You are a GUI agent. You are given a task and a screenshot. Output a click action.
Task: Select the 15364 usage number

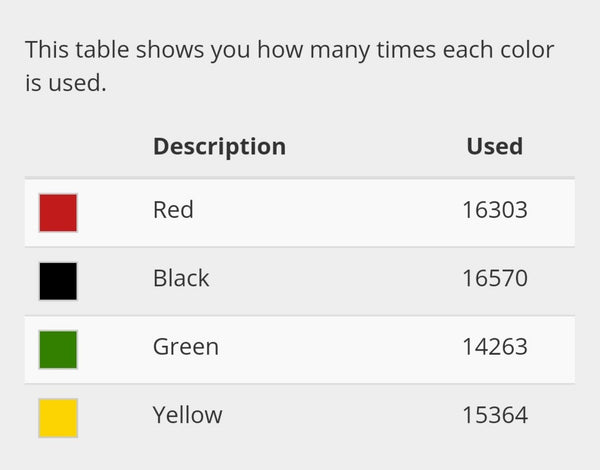[494, 415]
